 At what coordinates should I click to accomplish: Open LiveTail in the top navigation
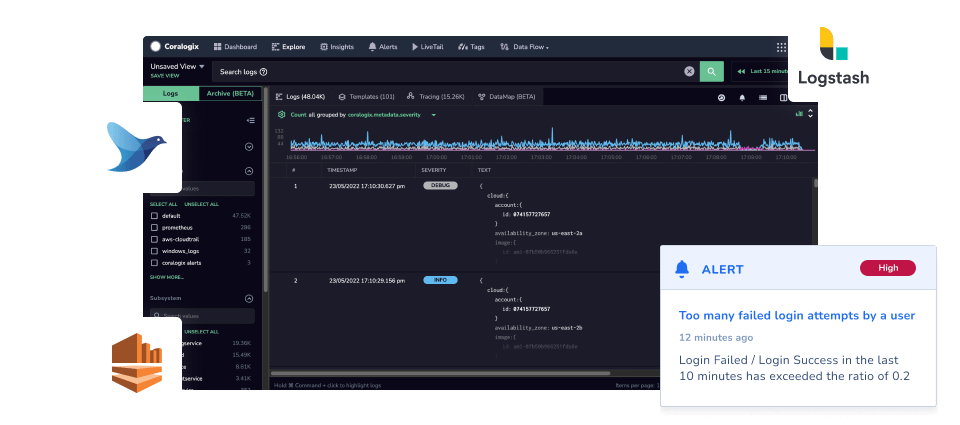pos(427,47)
